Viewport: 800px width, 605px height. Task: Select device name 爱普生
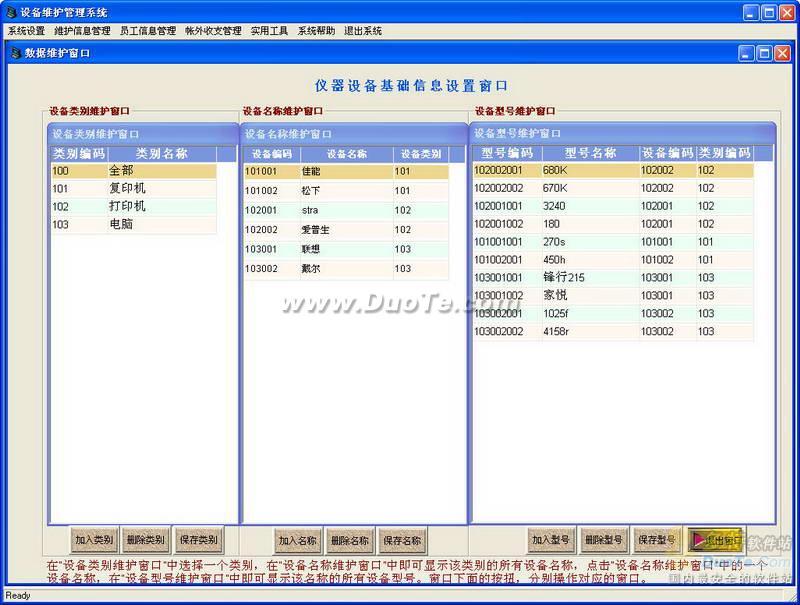(x=346, y=230)
